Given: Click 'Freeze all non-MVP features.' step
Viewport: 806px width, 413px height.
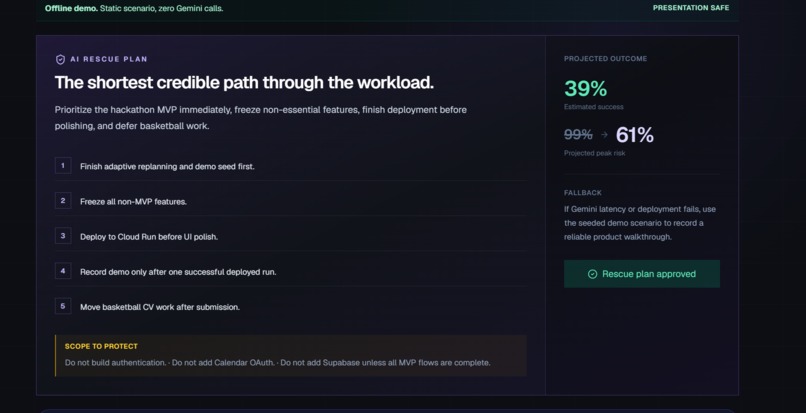Looking at the screenshot, I should pos(133,202).
